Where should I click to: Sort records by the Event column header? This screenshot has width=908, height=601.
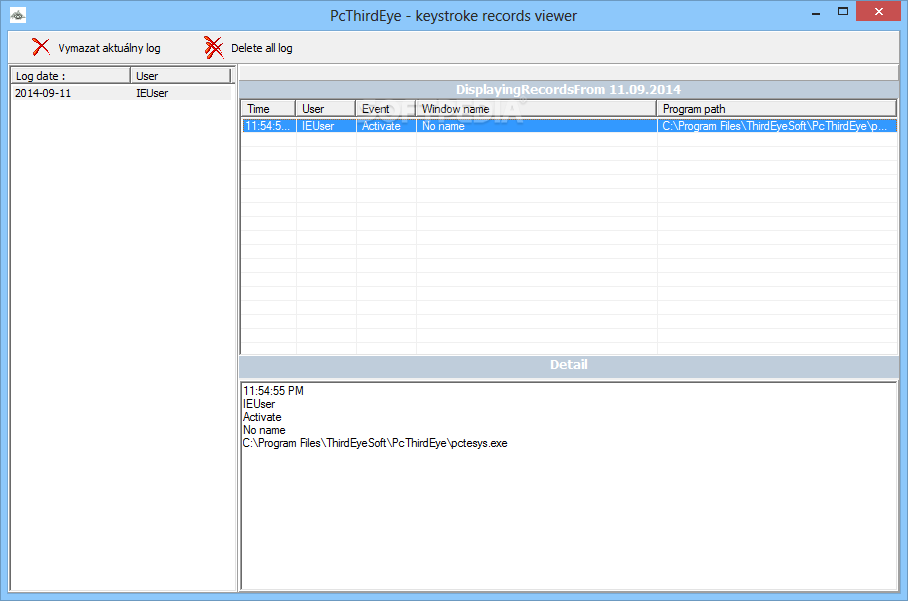386,109
